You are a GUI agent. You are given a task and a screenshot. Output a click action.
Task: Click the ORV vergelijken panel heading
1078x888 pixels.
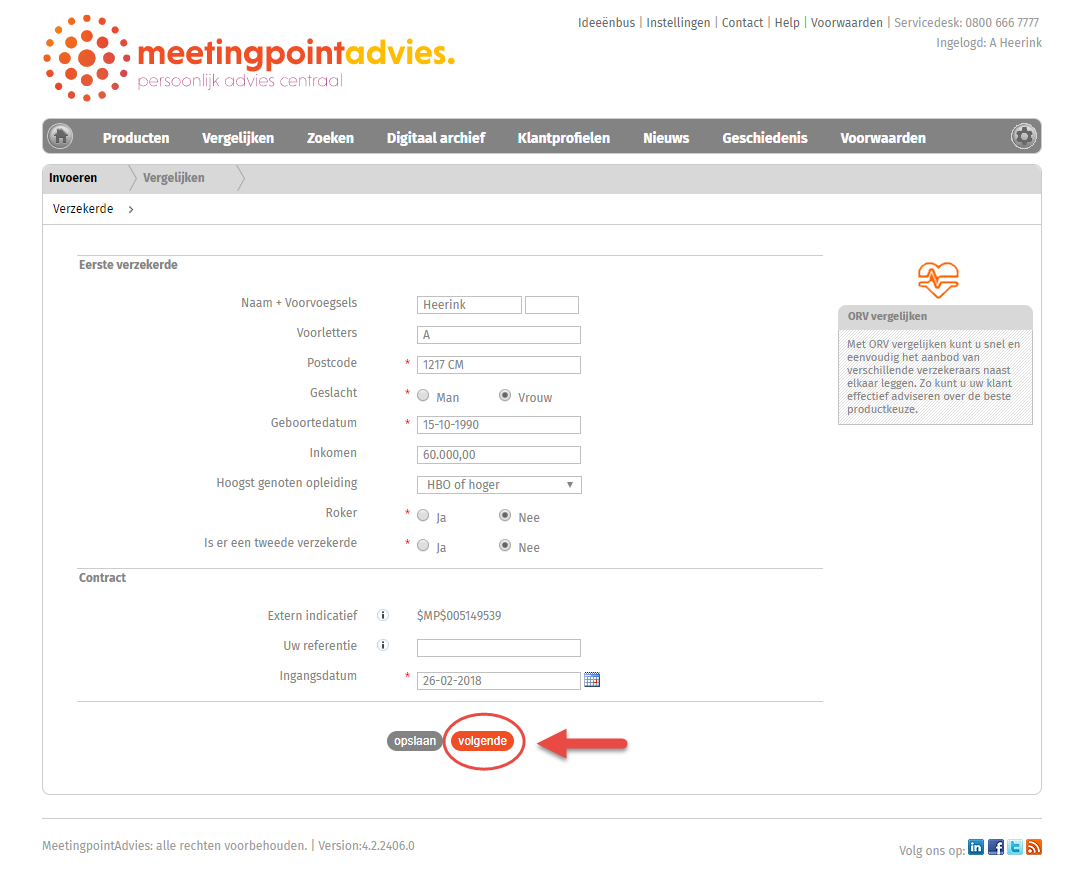pyautogui.click(x=887, y=317)
